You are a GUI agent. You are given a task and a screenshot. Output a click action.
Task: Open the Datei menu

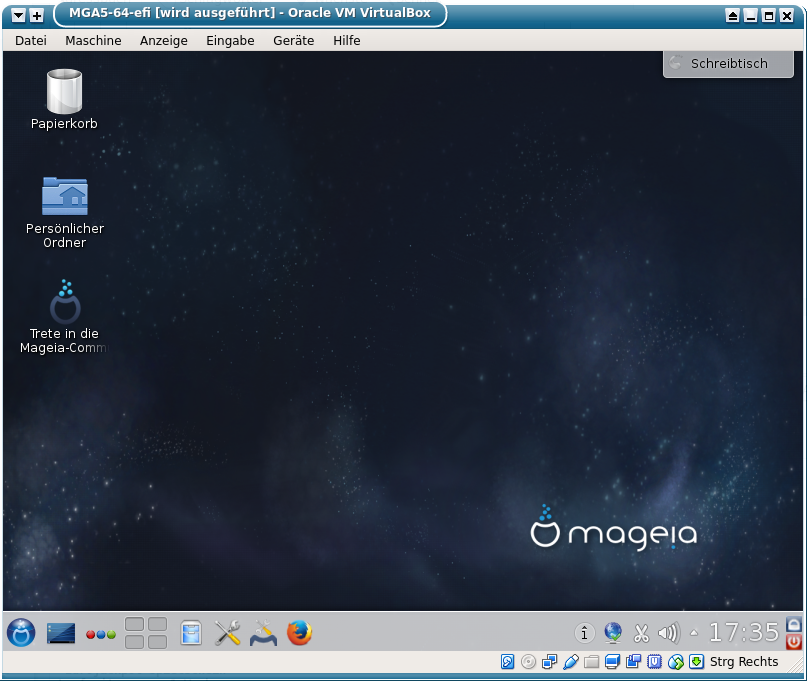(31, 41)
